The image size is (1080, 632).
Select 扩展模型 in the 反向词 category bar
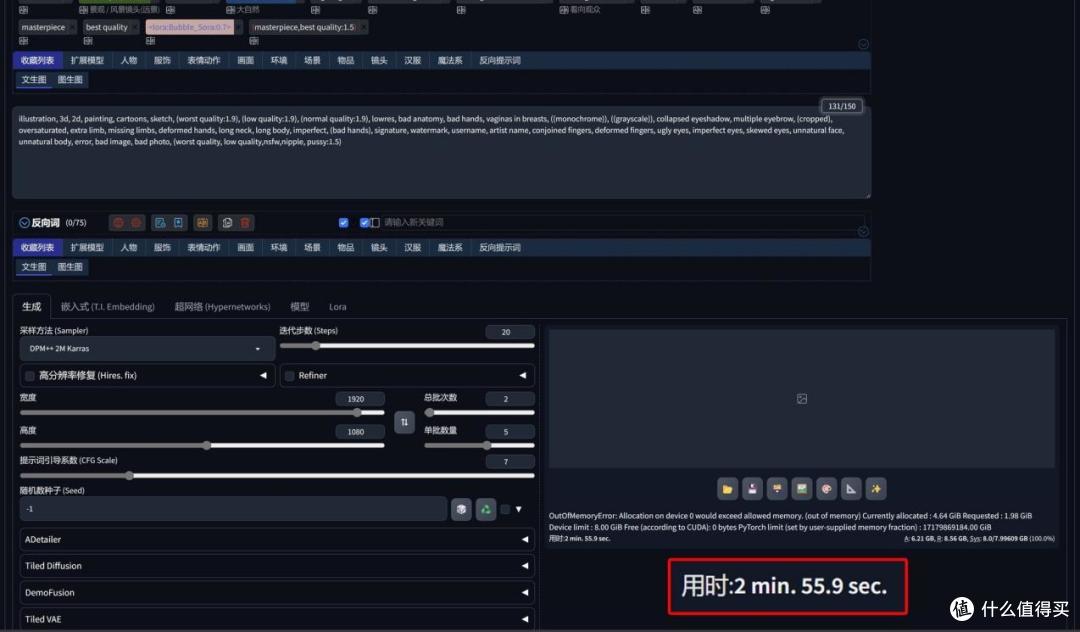pos(87,248)
